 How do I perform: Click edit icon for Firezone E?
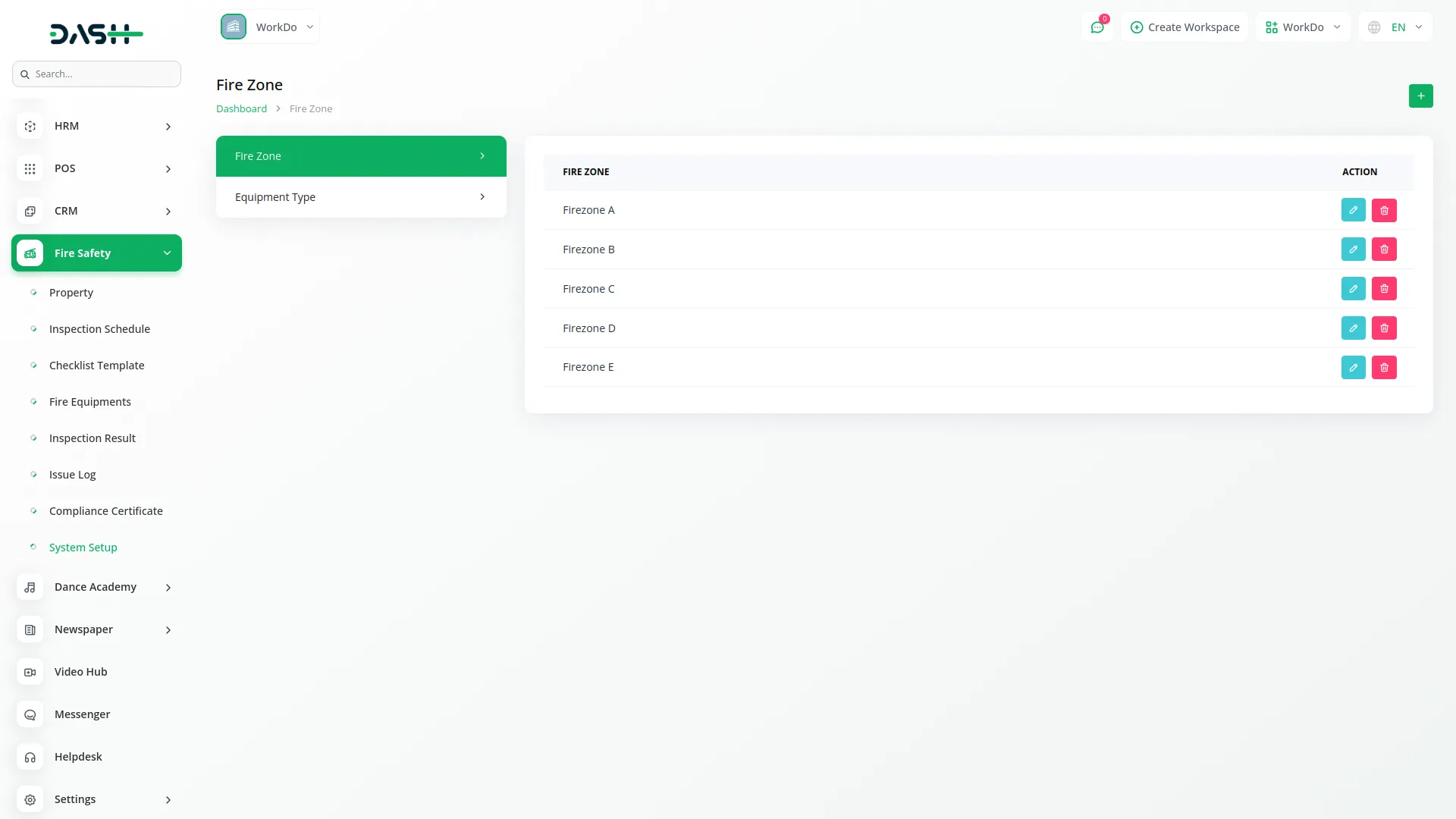coord(1353,368)
